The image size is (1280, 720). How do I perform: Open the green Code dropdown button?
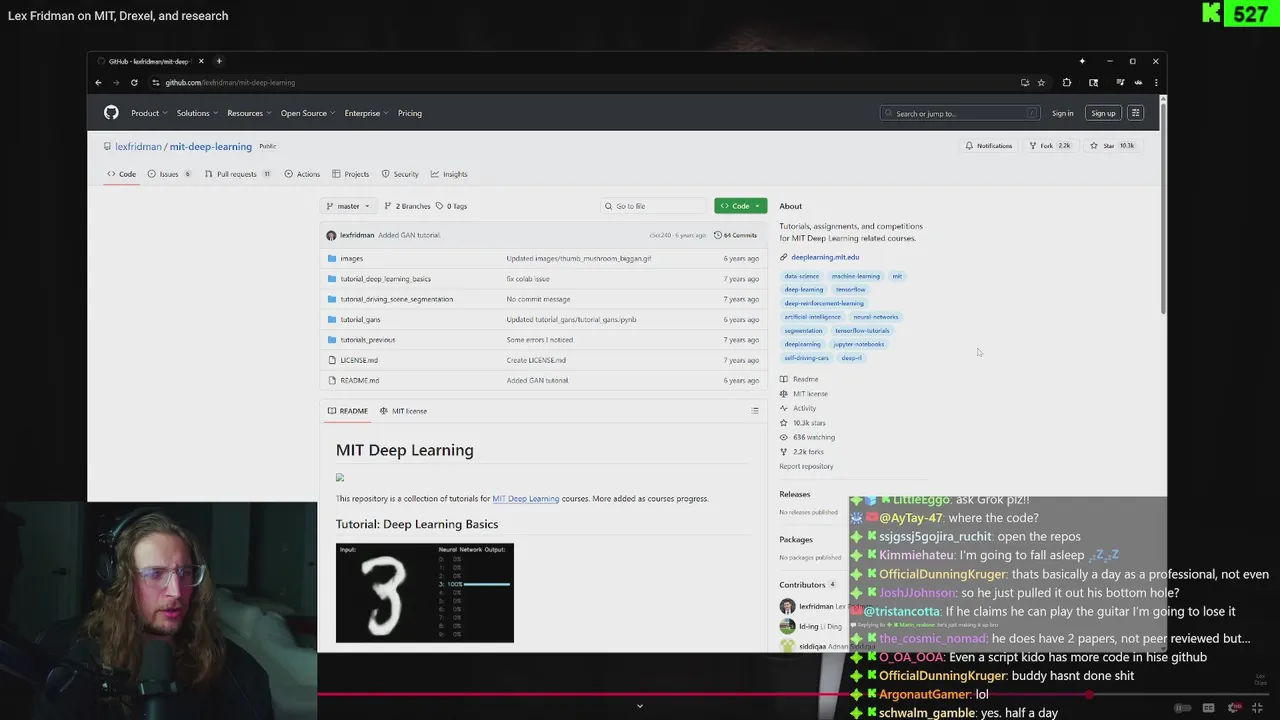pos(740,206)
